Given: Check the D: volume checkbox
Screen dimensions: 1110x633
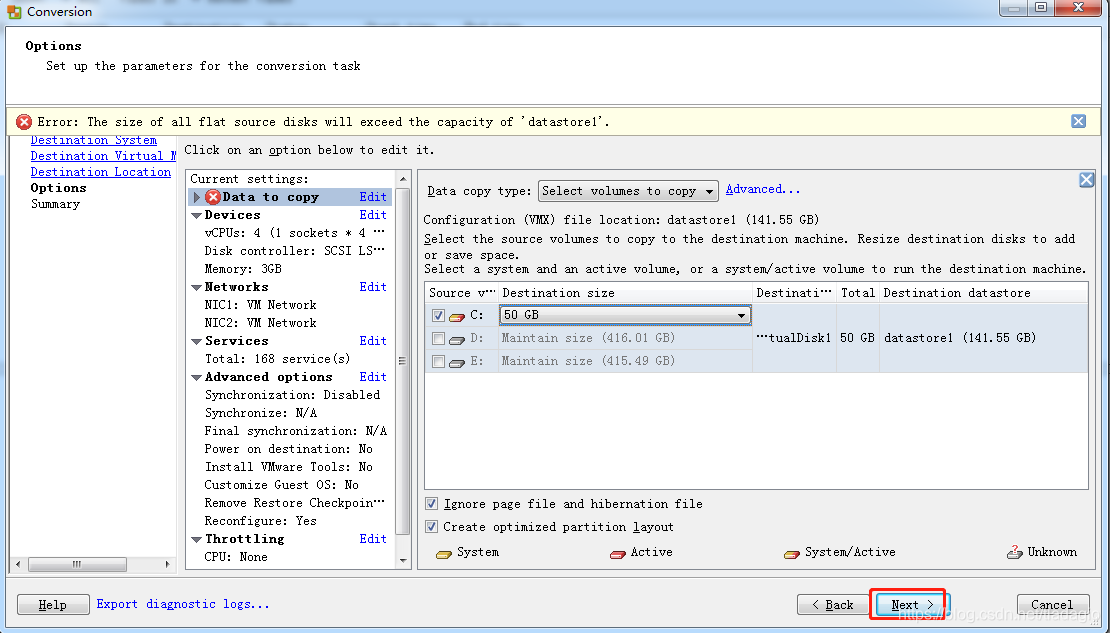Looking at the screenshot, I should pos(438,338).
